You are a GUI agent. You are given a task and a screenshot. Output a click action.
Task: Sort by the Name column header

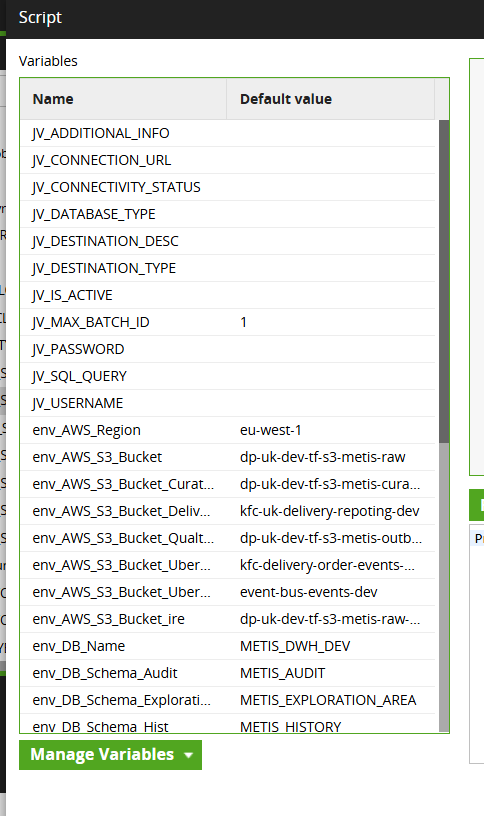point(123,99)
